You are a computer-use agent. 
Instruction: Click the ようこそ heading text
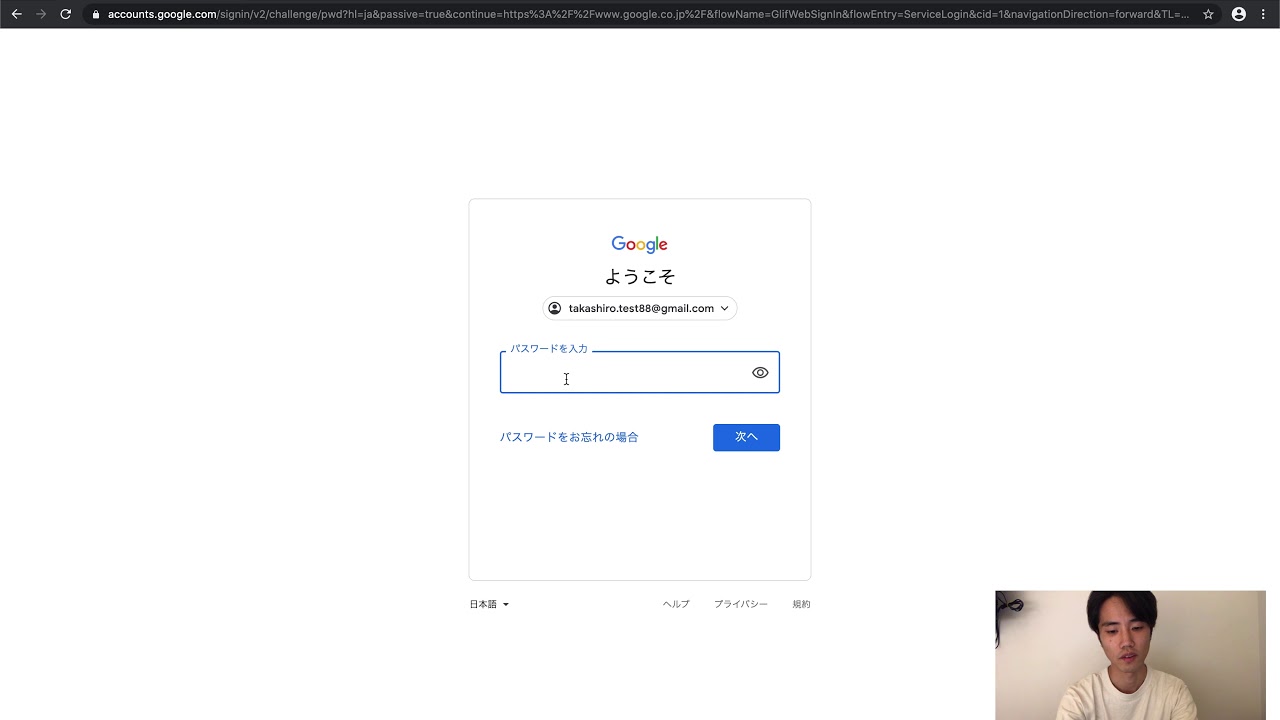point(640,277)
